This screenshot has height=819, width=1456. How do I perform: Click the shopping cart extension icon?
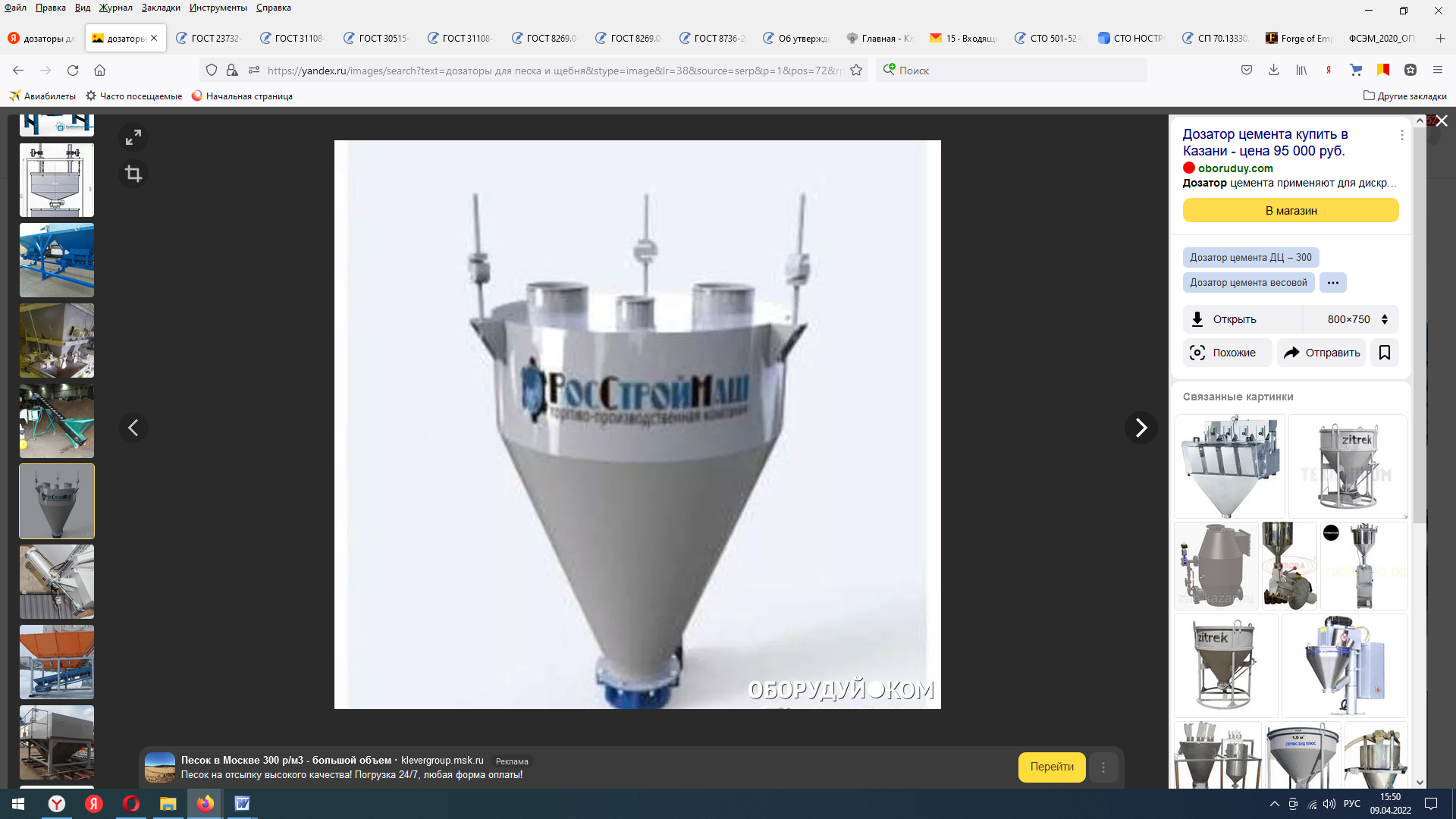[1356, 71]
